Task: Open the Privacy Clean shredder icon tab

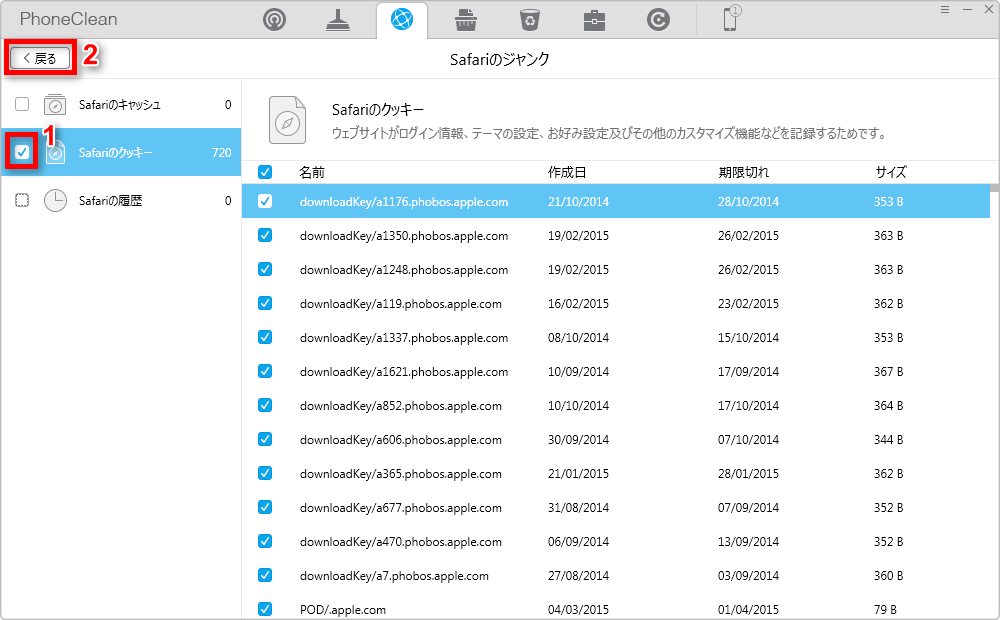Action: (x=466, y=20)
